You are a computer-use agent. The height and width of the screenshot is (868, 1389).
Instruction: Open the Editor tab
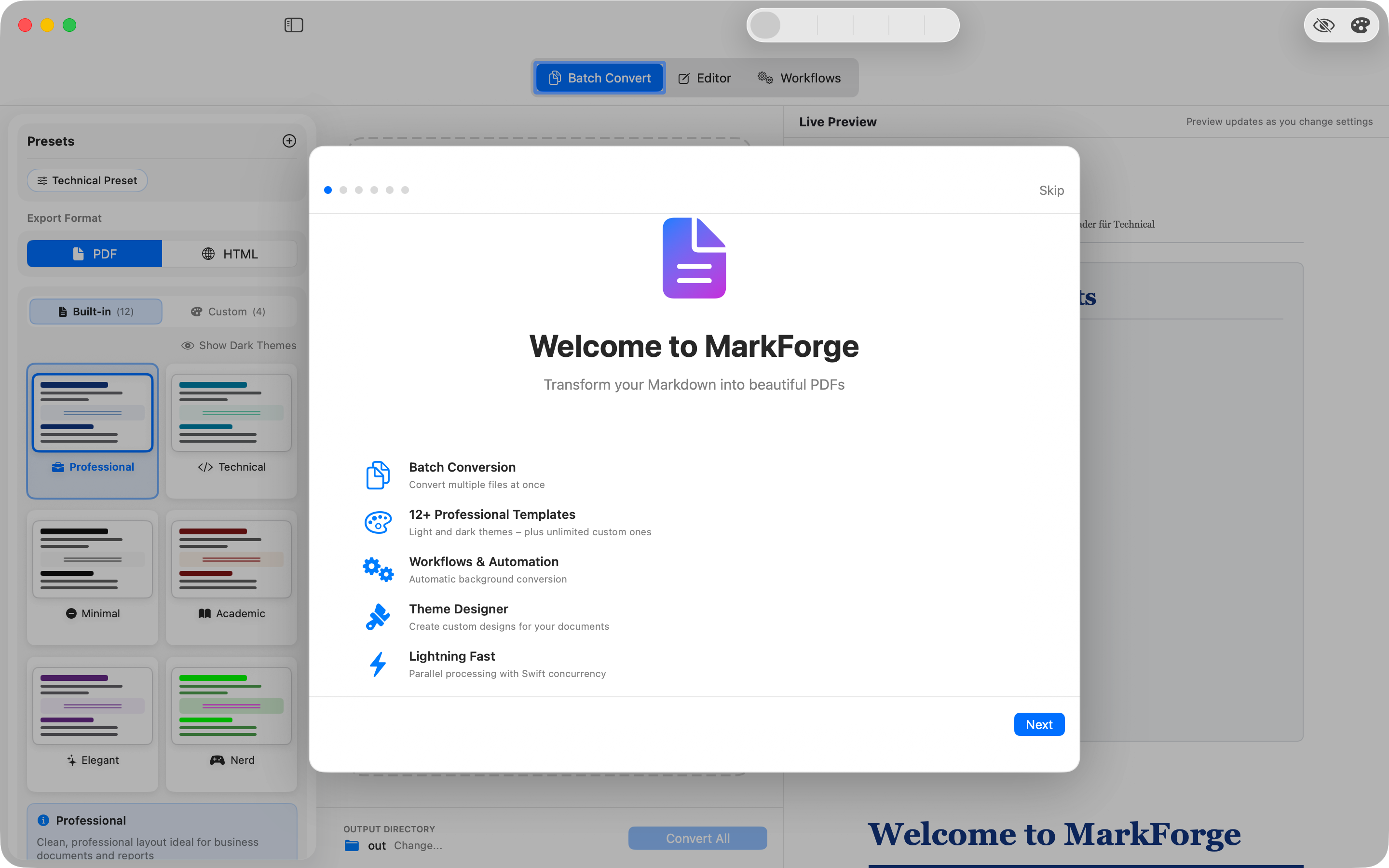[x=704, y=78]
